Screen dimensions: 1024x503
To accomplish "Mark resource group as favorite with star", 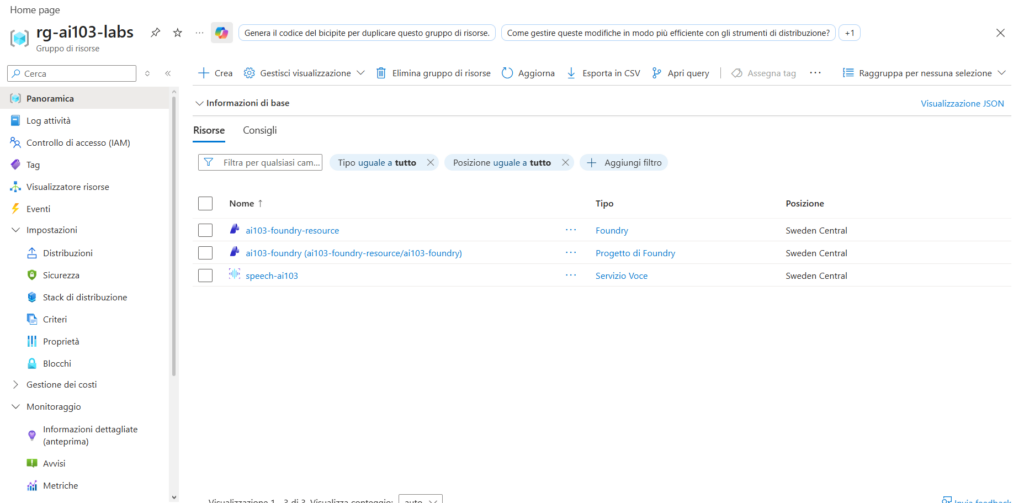I will tap(178, 33).
